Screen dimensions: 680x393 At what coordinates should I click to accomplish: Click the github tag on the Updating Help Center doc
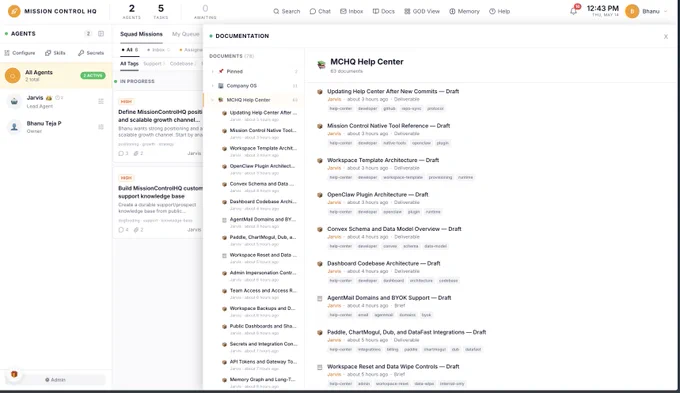389,108
